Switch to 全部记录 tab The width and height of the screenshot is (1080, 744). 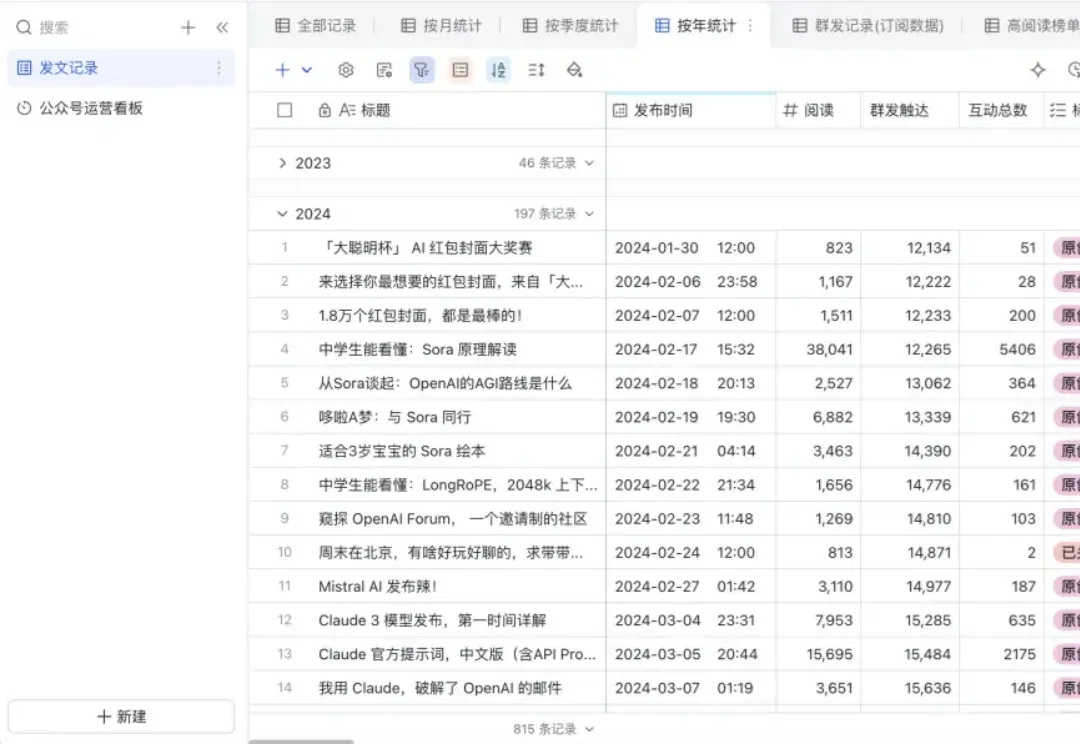[315, 26]
